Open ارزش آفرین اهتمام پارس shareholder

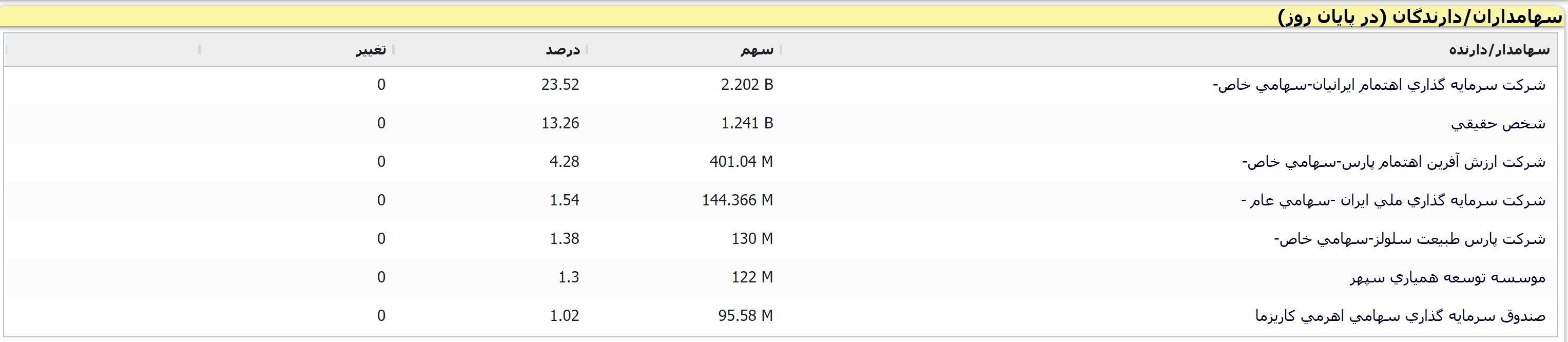coord(1393,162)
